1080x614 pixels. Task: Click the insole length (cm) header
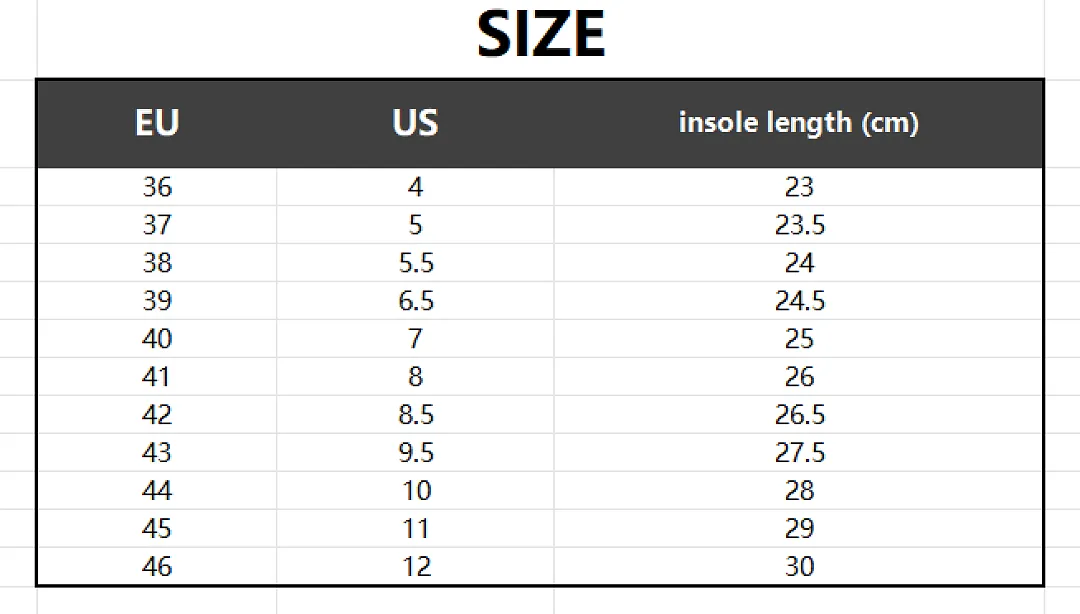798,123
